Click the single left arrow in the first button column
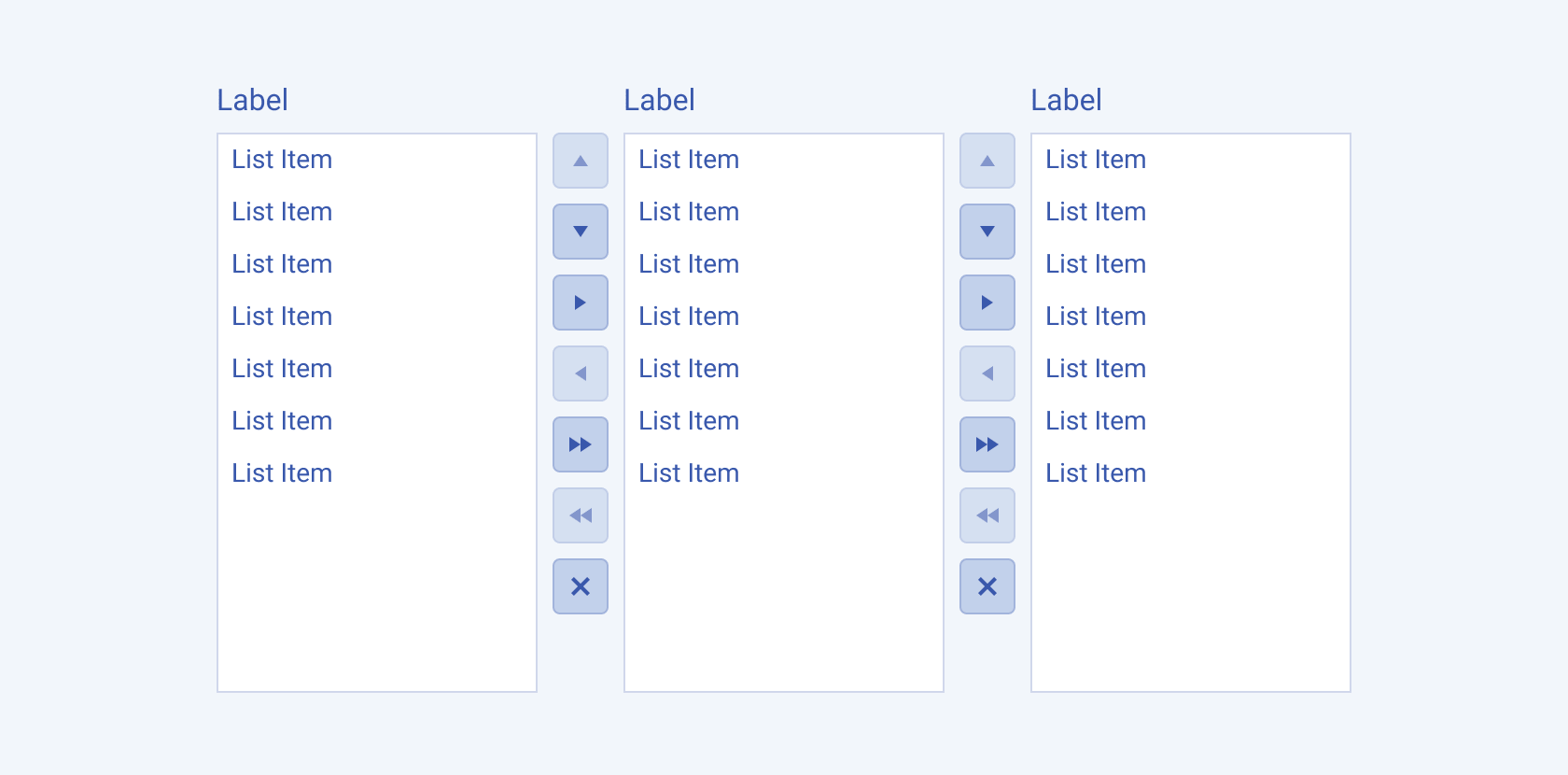1568x775 pixels. (x=580, y=373)
